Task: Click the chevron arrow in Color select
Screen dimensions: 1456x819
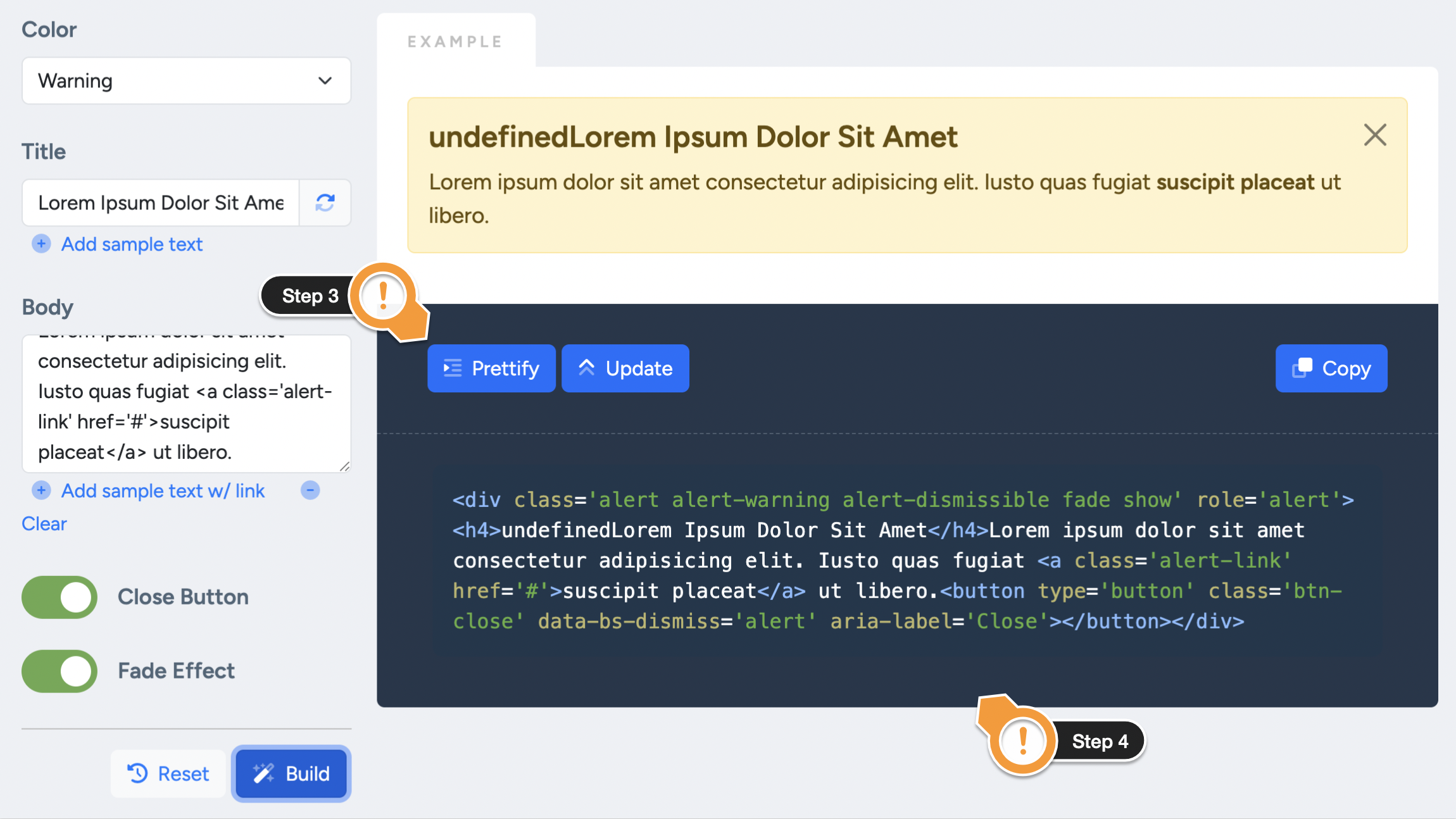Action: coord(325,81)
